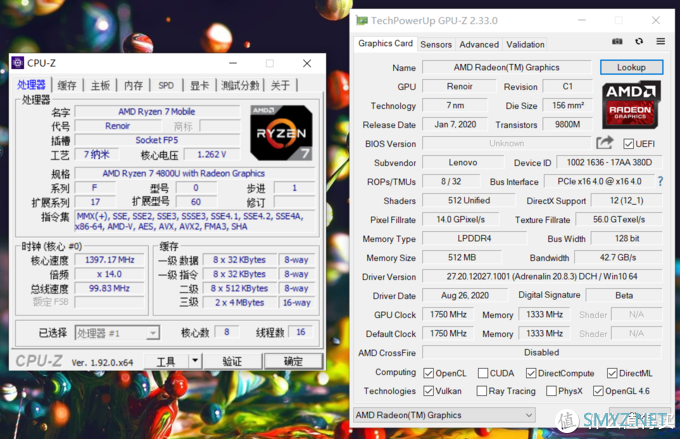Switch to the 显卡 tab in CPU-Z

click(199, 85)
